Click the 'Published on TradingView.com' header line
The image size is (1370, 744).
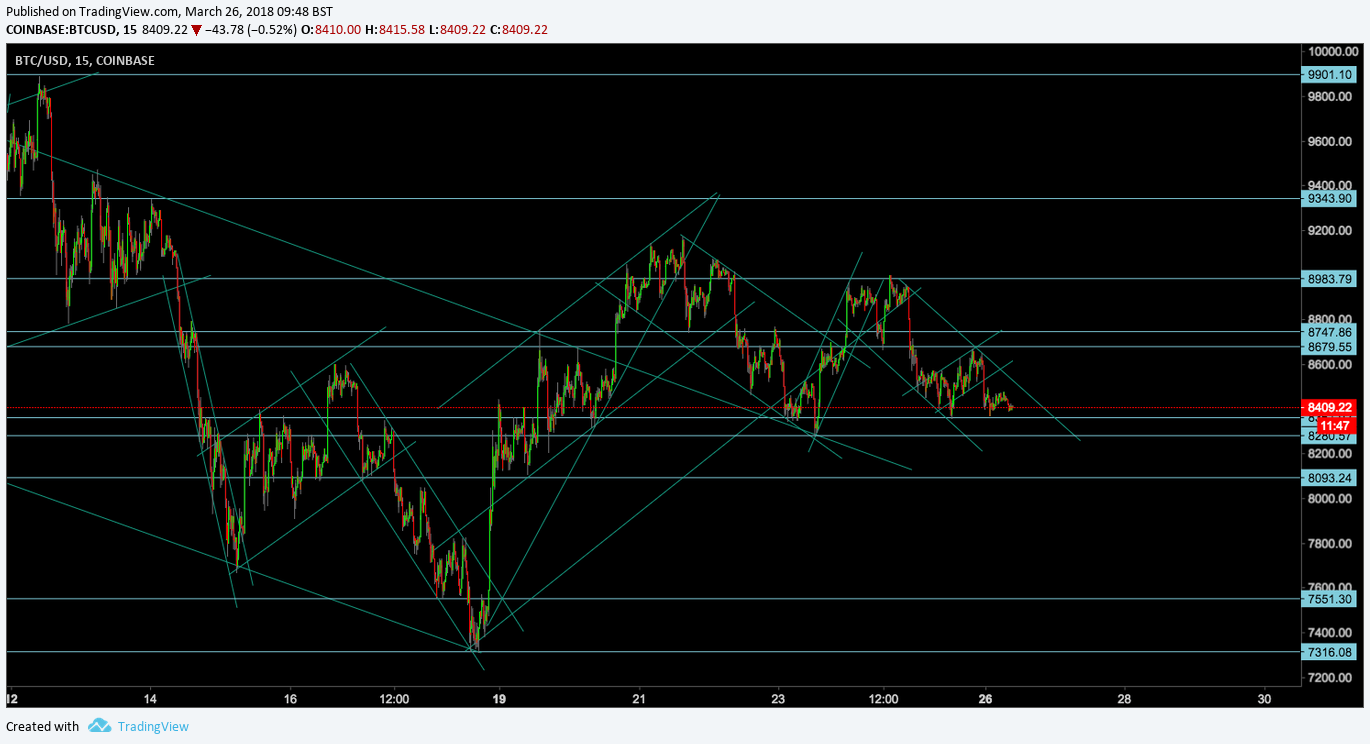170,11
